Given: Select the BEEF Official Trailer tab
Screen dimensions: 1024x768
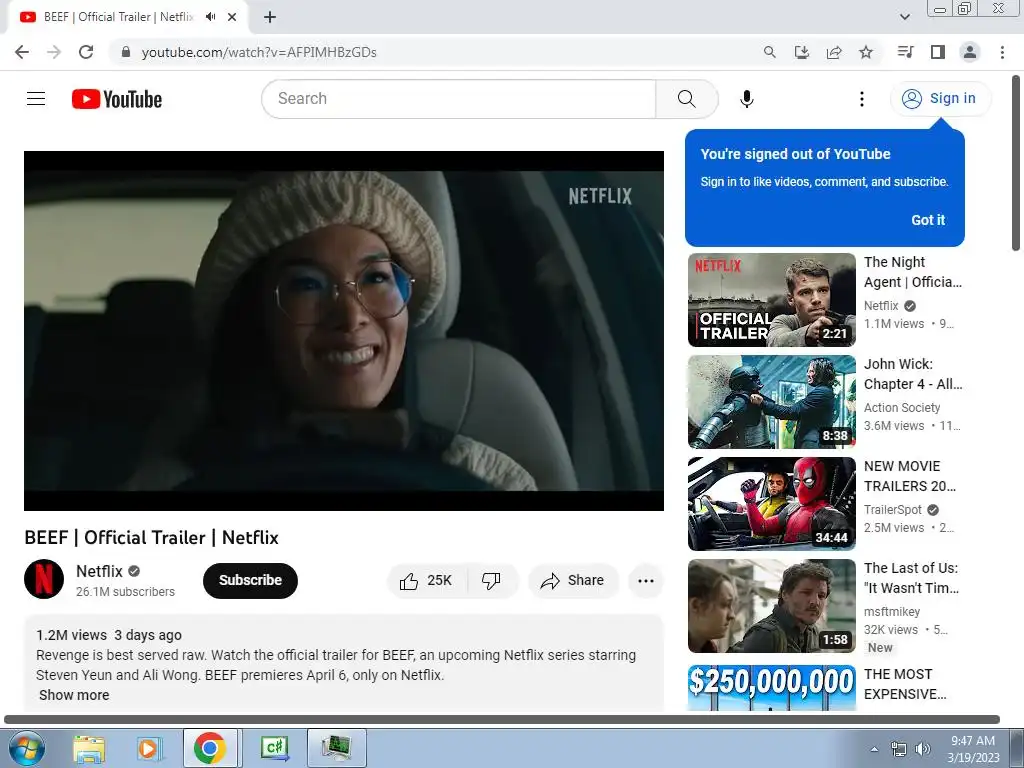Looking at the screenshot, I should (x=119, y=17).
